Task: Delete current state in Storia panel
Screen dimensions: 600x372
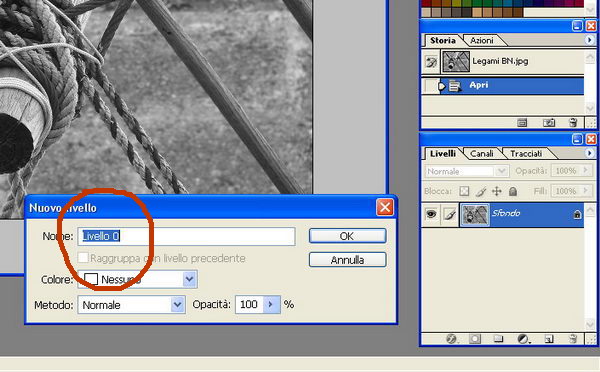Action: click(573, 123)
